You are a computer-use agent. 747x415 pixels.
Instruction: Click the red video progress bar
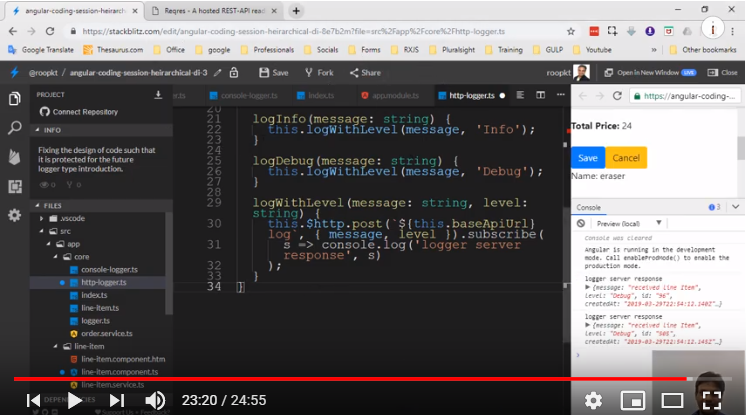tap(350, 379)
